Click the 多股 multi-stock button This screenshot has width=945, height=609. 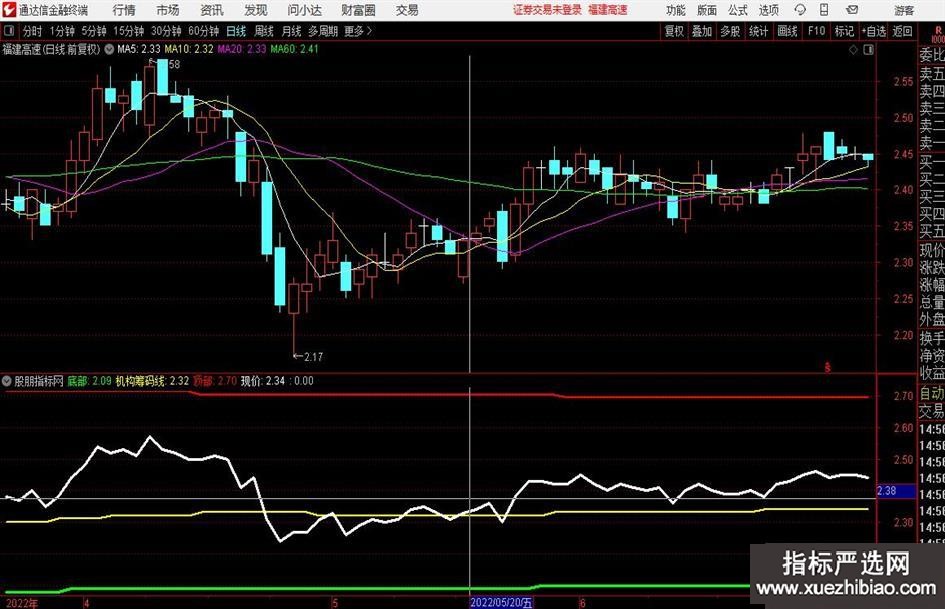click(730, 31)
